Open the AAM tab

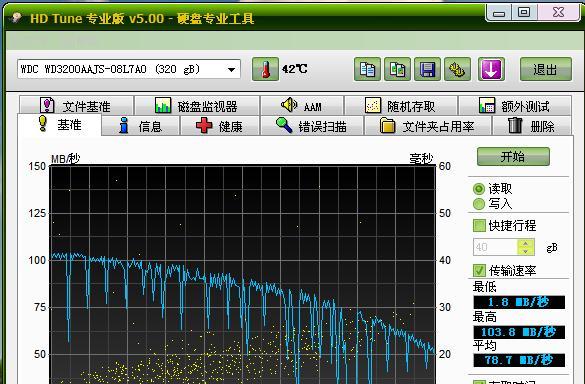point(302,106)
